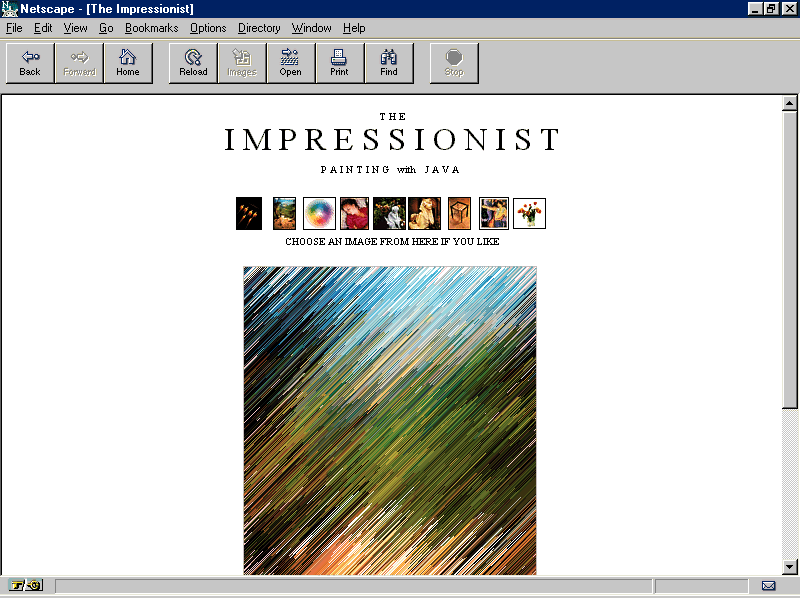Click the Open location button
Screen dimensions: 800x598
(x=291, y=63)
